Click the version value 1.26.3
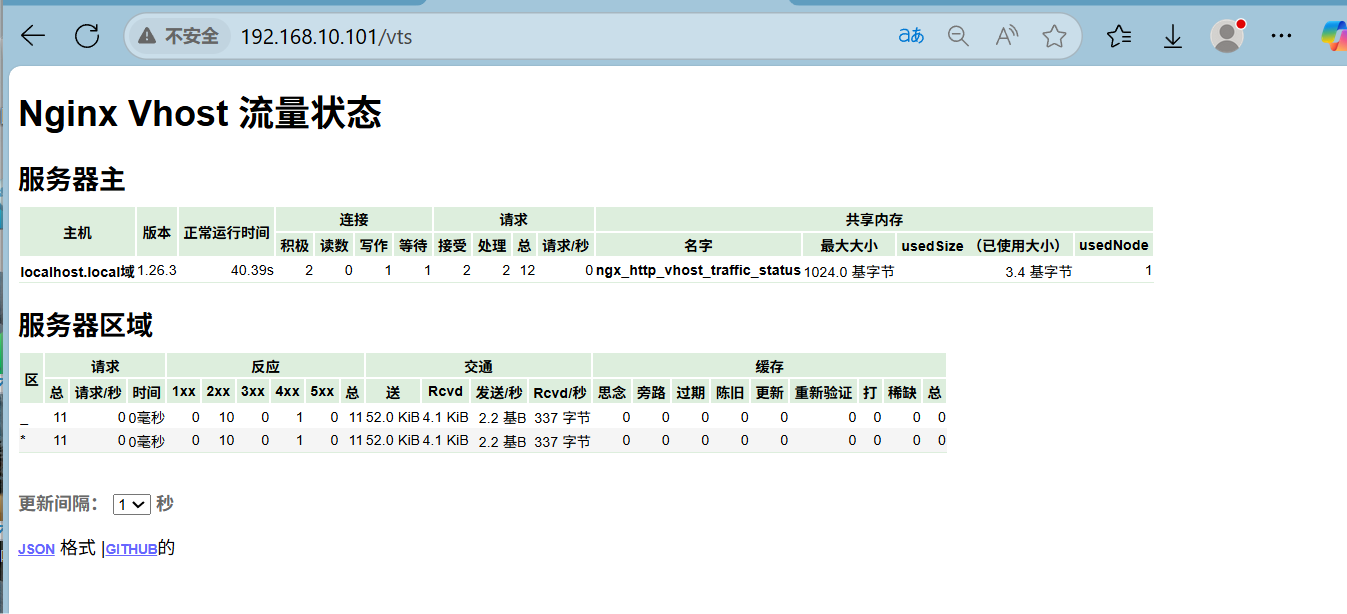This screenshot has width=1347, height=614. pos(157,271)
